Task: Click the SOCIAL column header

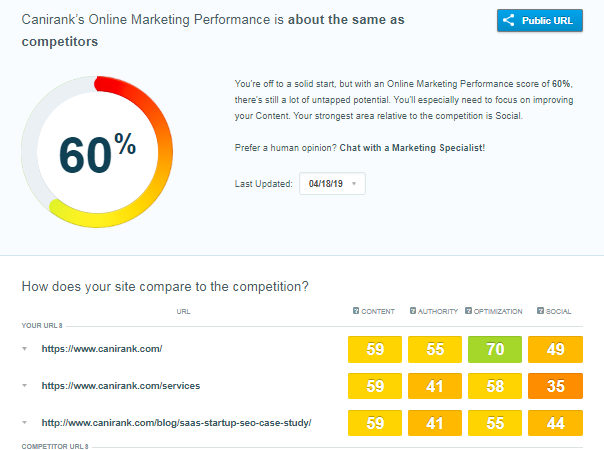Action: pyautogui.click(x=559, y=311)
